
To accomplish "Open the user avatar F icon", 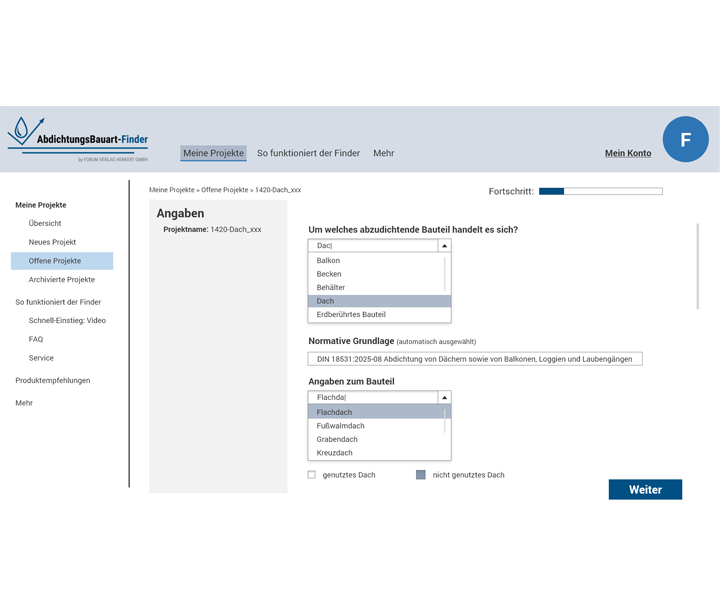I will [x=685, y=140].
